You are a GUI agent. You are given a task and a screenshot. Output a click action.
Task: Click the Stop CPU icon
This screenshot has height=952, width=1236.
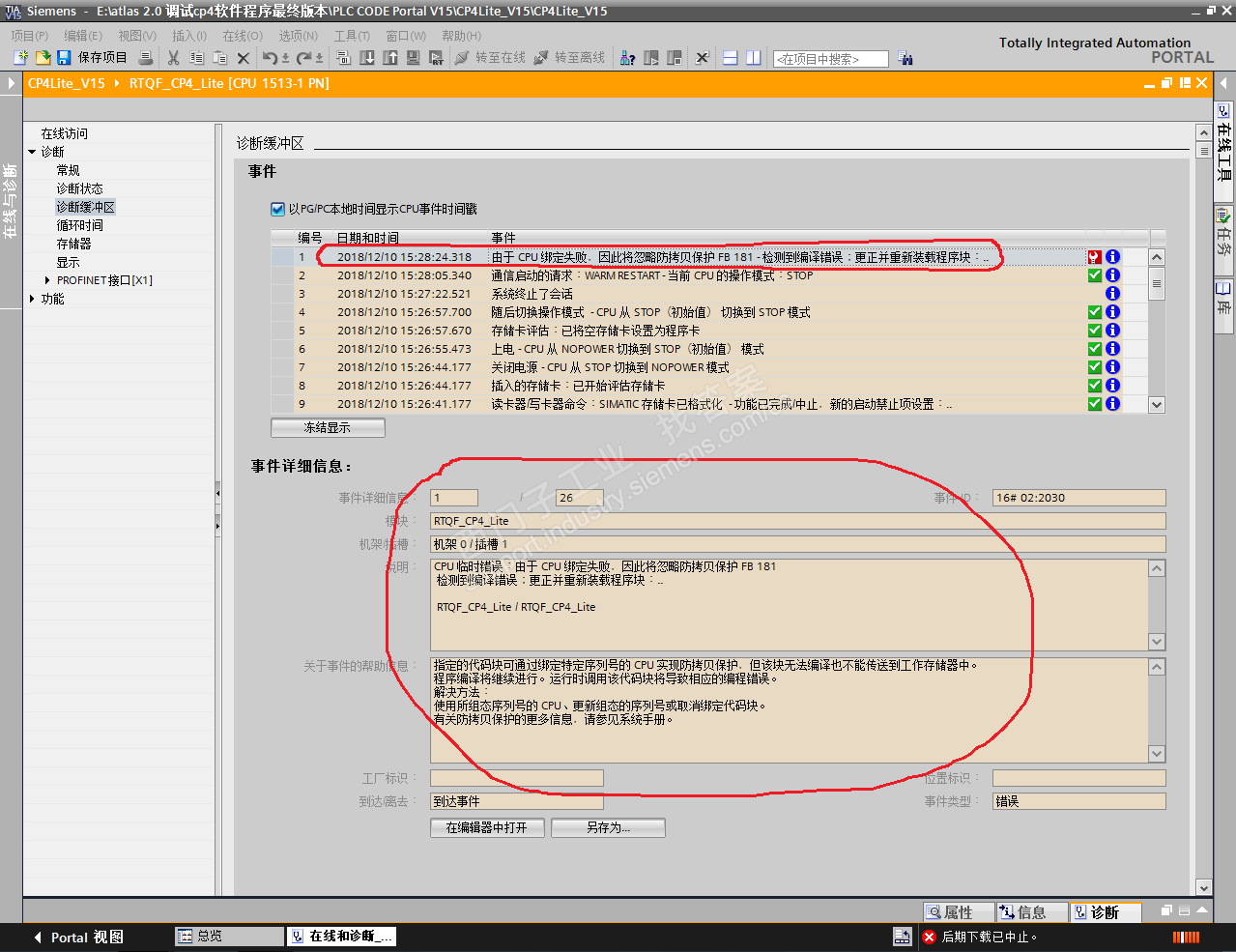(x=675, y=58)
